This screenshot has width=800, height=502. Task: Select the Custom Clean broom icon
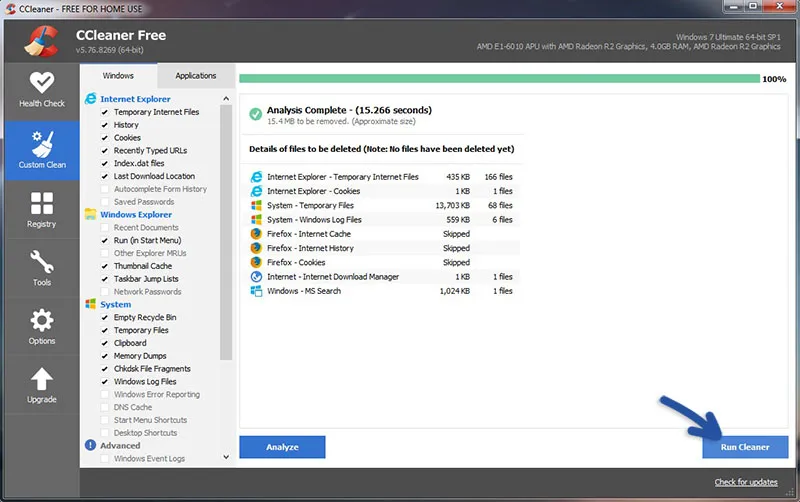[x=42, y=143]
